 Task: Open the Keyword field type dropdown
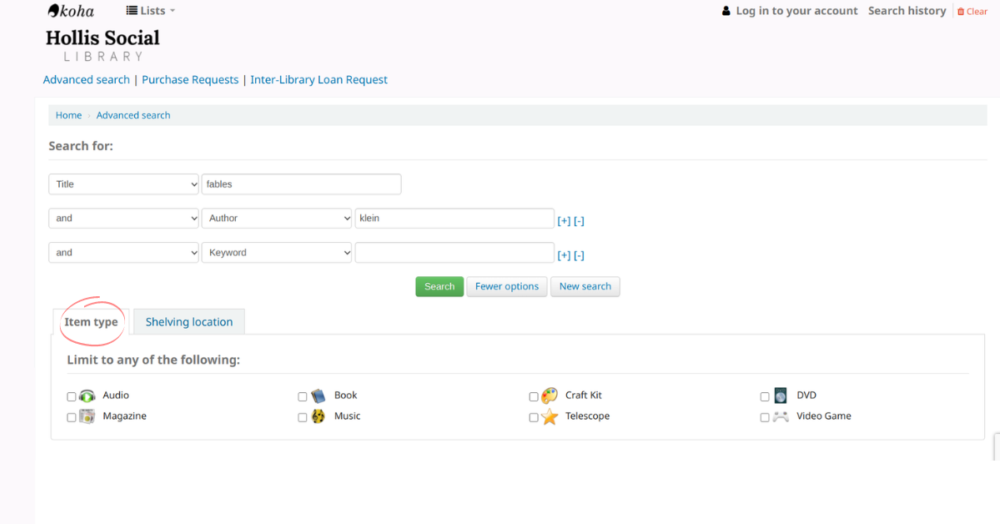(x=277, y=252)
